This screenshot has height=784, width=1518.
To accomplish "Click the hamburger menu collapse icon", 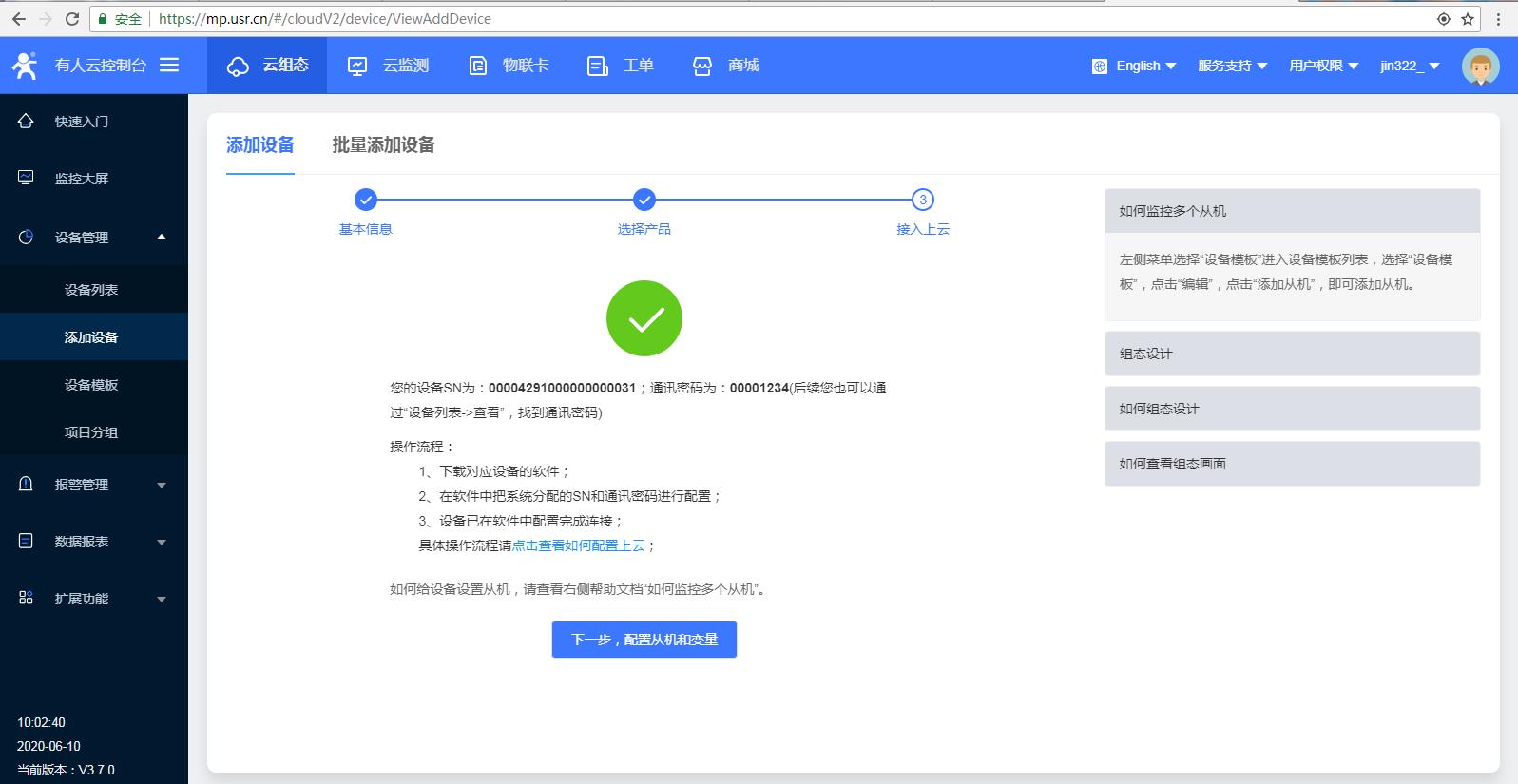I will pyautogui.click(x=169, y=65).
